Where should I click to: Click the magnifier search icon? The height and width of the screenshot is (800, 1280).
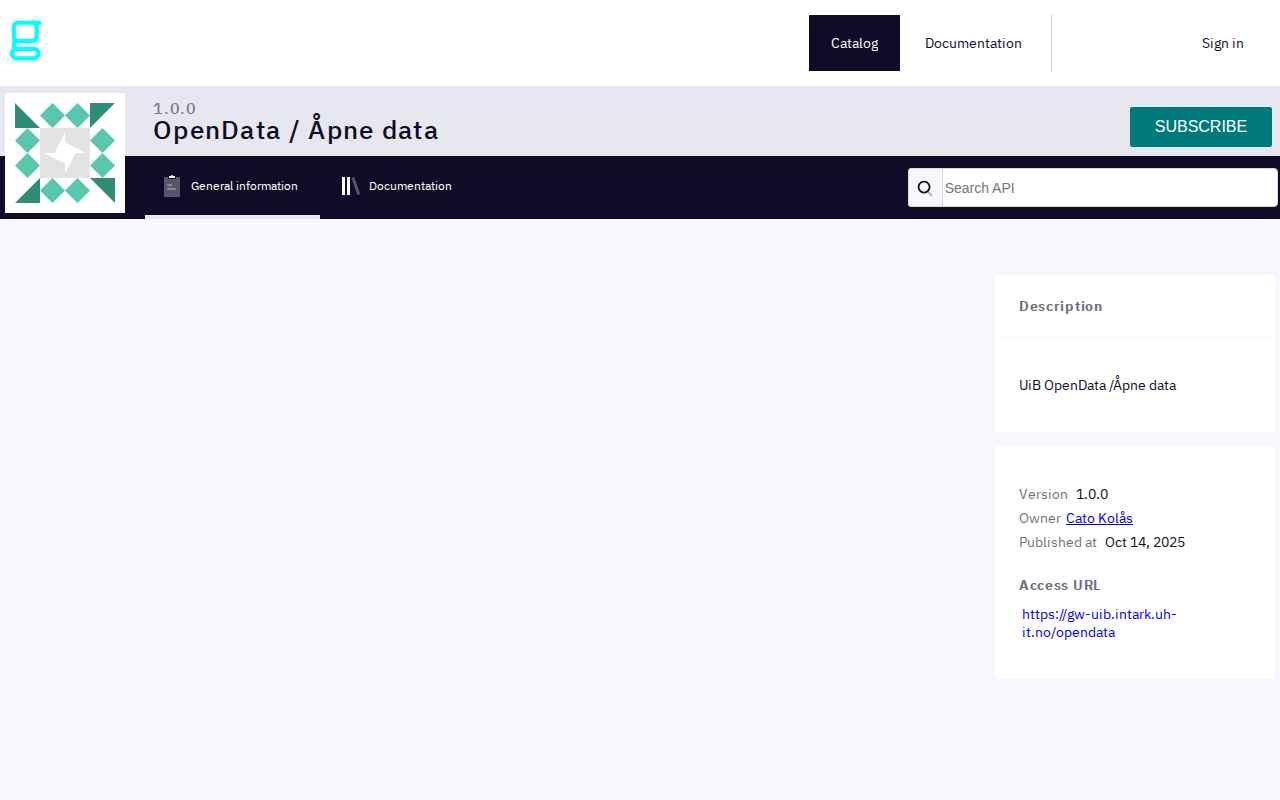pyautogui.click(x=925, y=188)
